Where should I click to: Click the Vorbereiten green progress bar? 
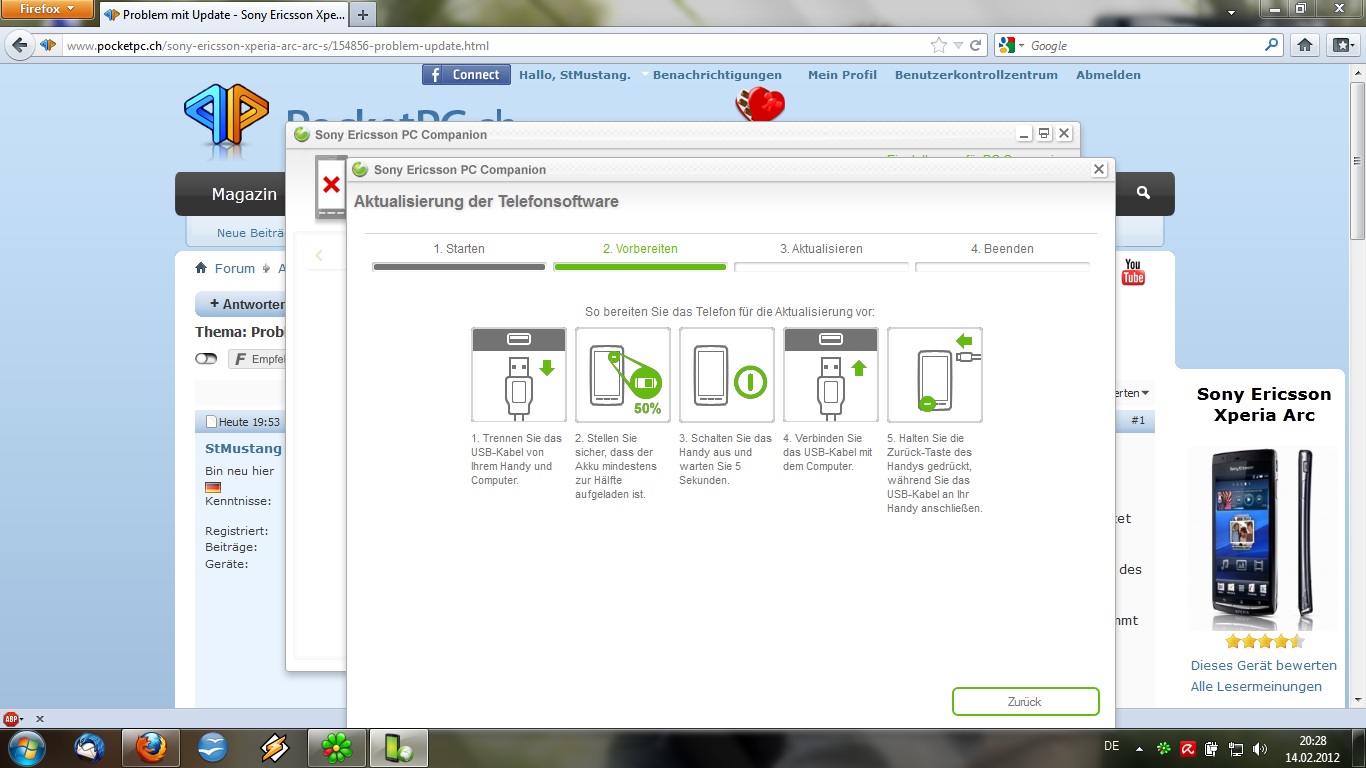[640, 267]
